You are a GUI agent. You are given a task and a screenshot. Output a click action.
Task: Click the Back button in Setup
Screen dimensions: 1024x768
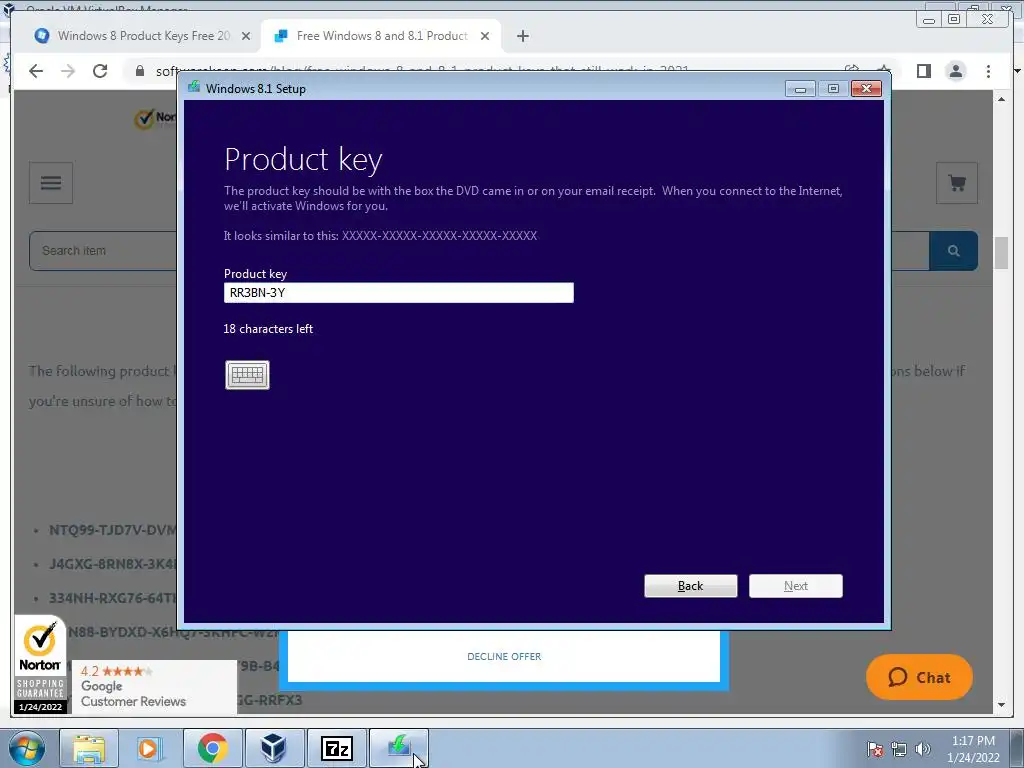(690, 586)
